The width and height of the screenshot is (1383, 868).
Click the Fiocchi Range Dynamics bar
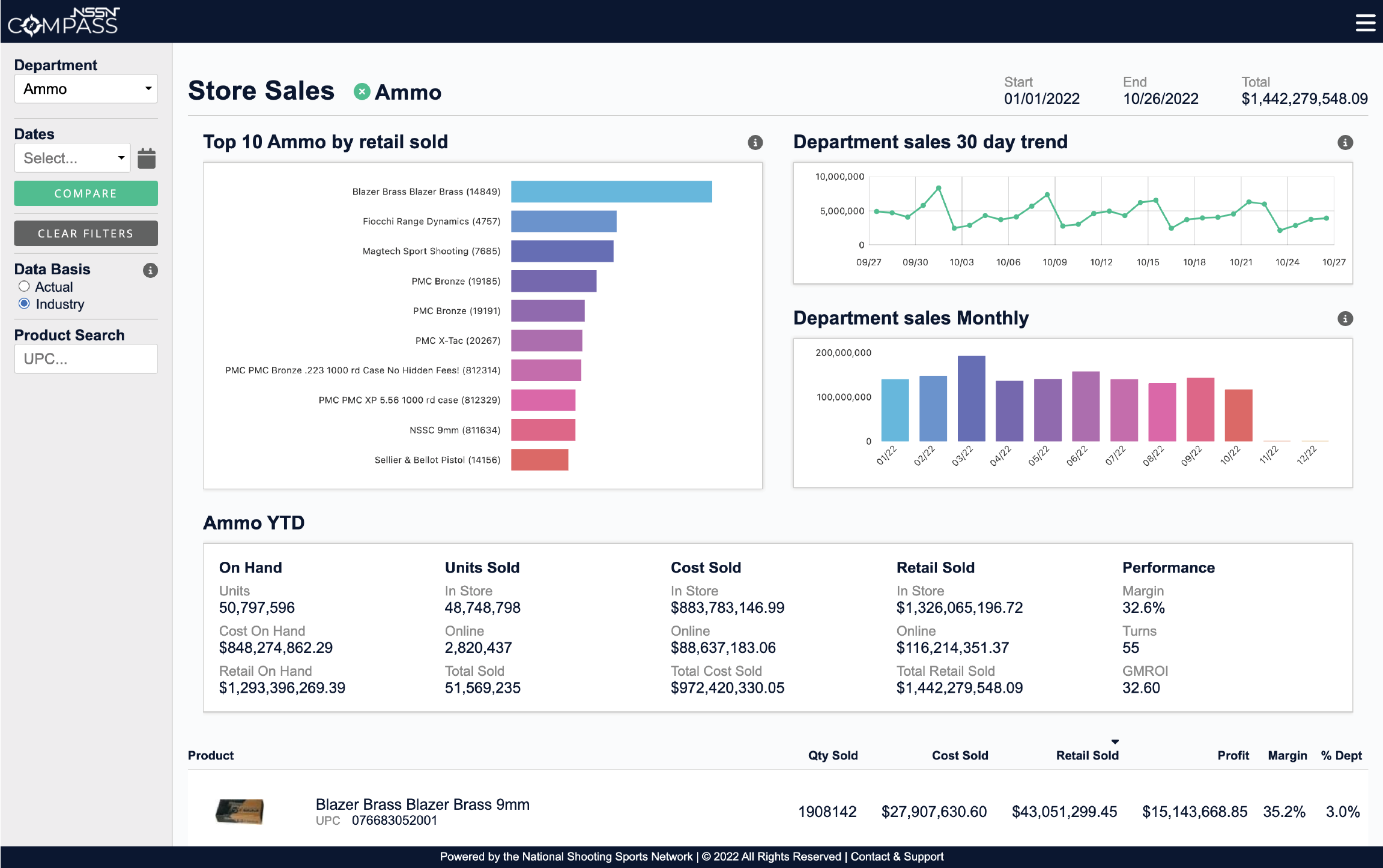(x=564, y=222)
